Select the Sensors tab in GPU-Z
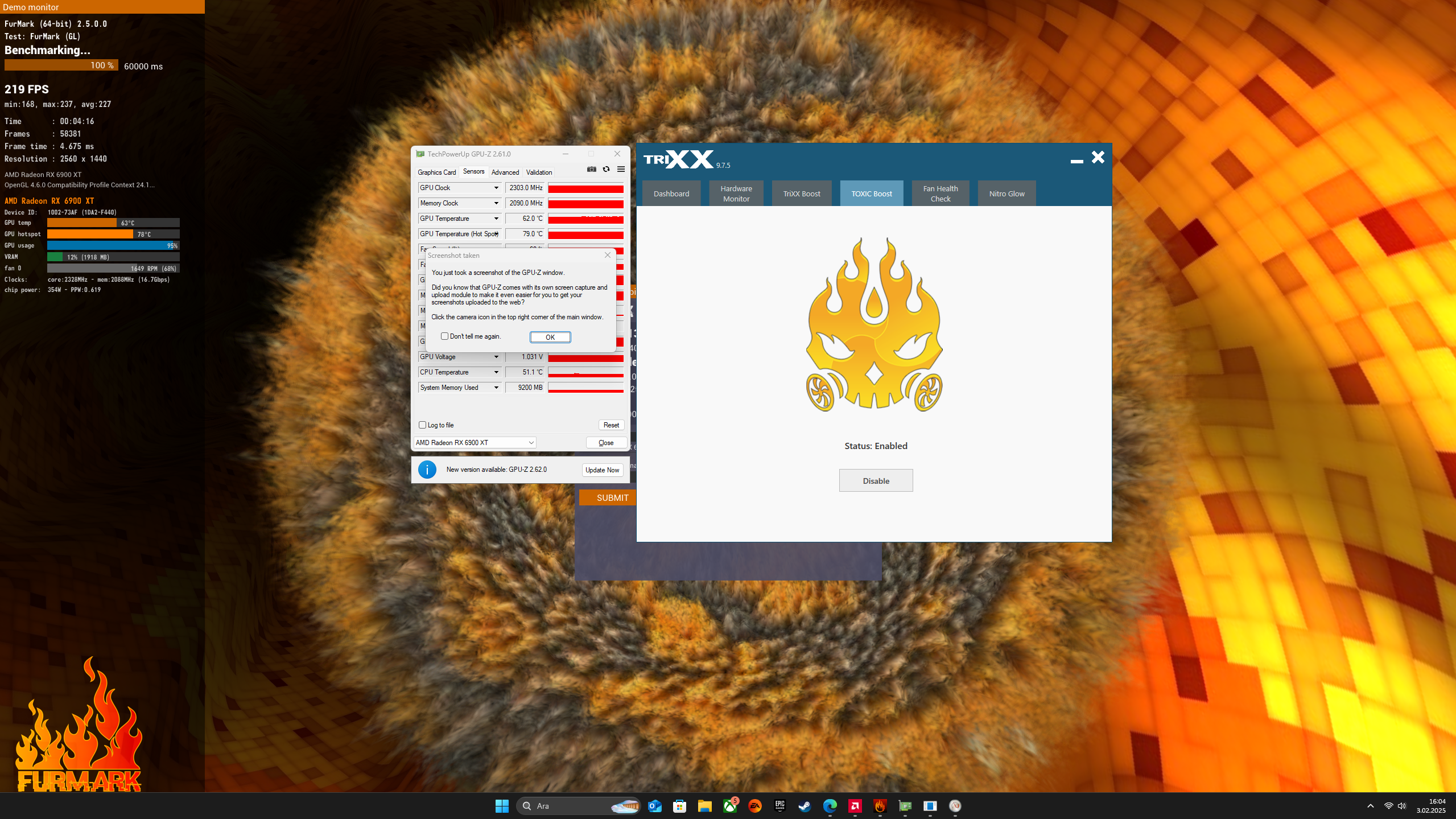This screenshot has width=1456, height=819. 473,171
